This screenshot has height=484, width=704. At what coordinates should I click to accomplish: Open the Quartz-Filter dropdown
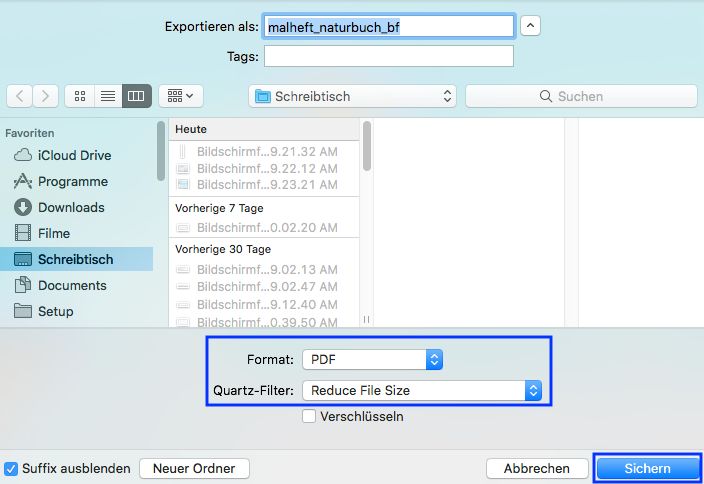coord(422,391)
